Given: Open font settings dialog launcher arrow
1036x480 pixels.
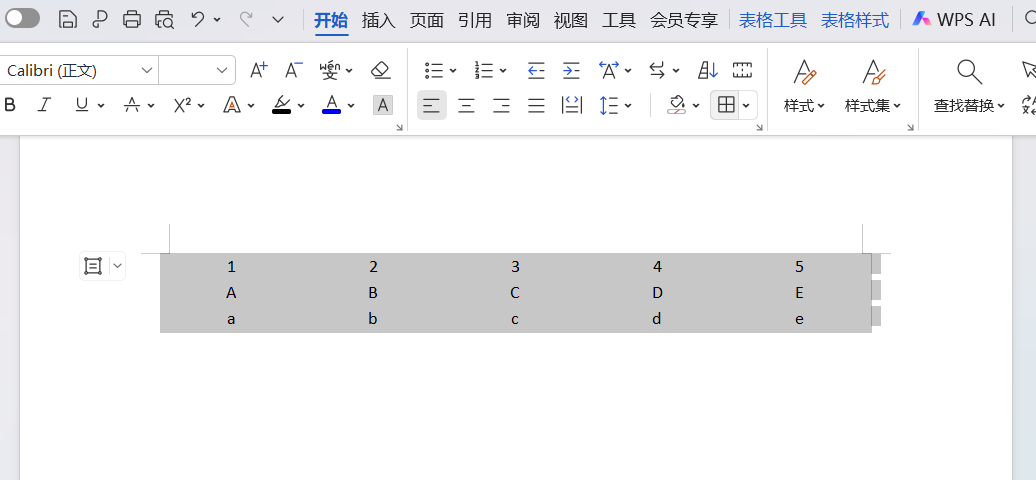Looking at the screenshot, I should point(399,128).
